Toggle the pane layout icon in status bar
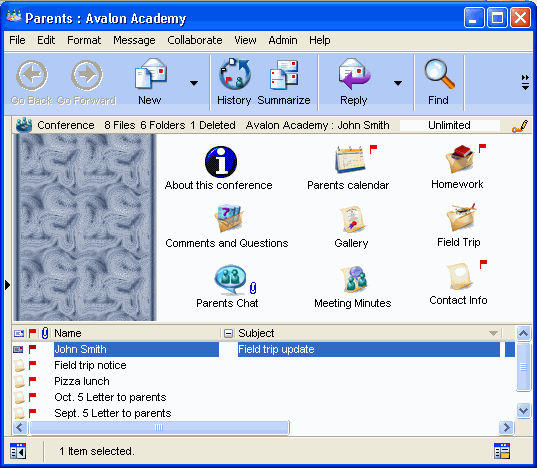Viewport: 537px width, 468px height. click(x=502, y=451)
